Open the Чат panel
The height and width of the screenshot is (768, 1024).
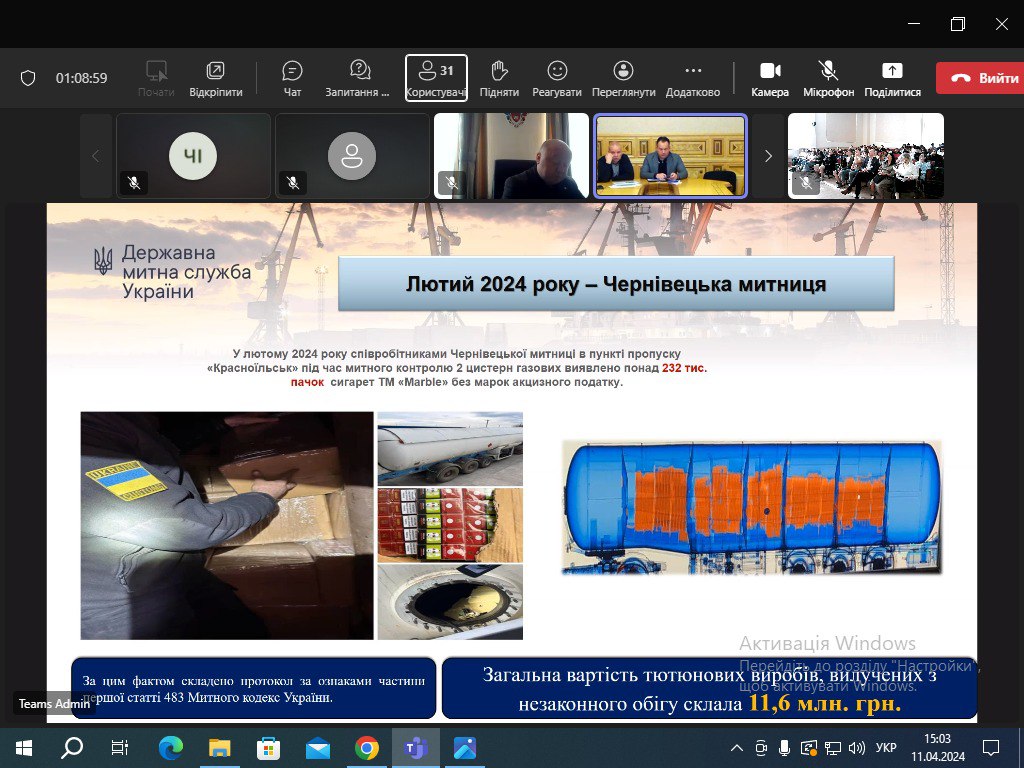tap(292, 78)
